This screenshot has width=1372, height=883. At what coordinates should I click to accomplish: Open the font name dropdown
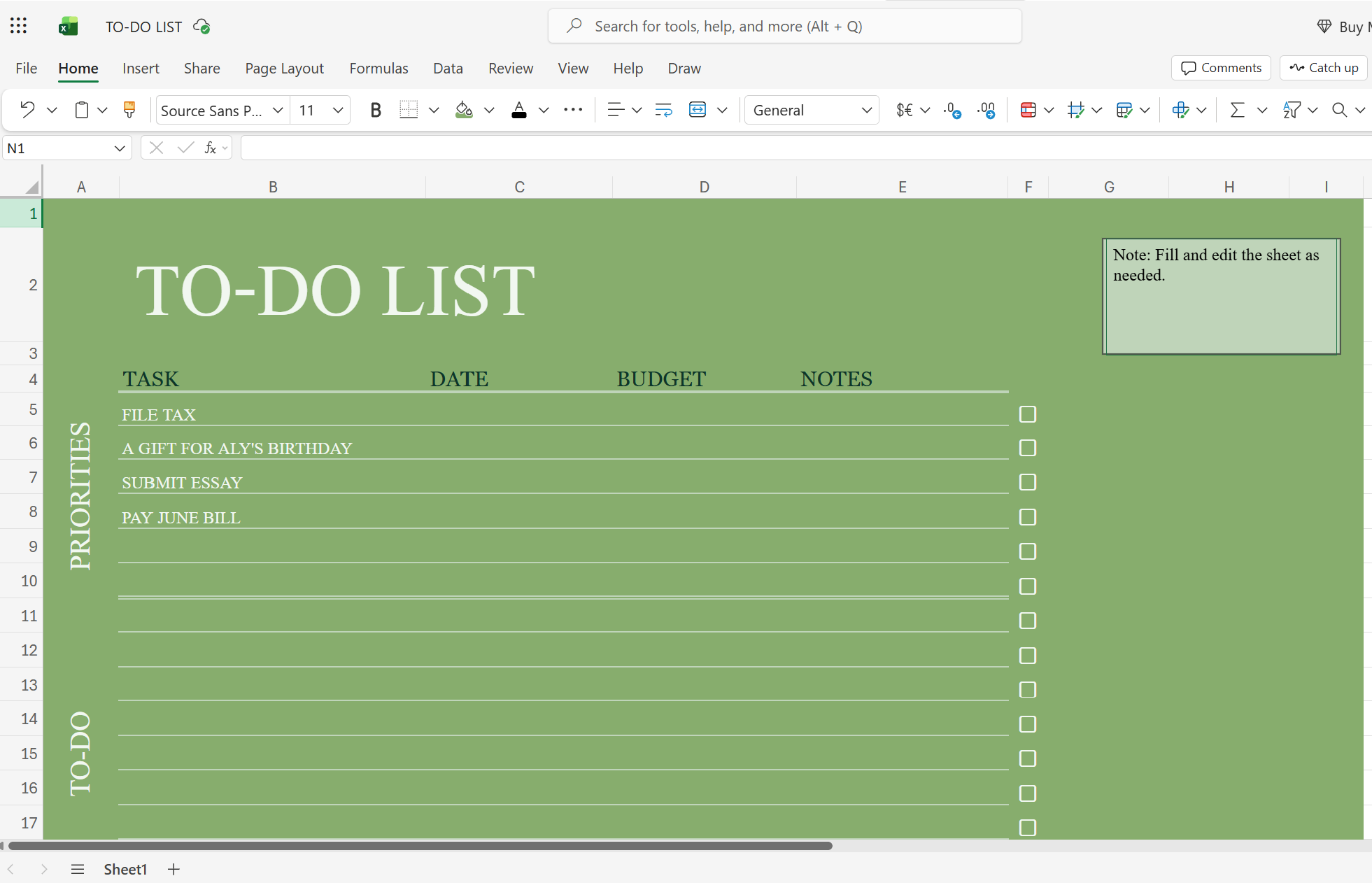point(278,110)
